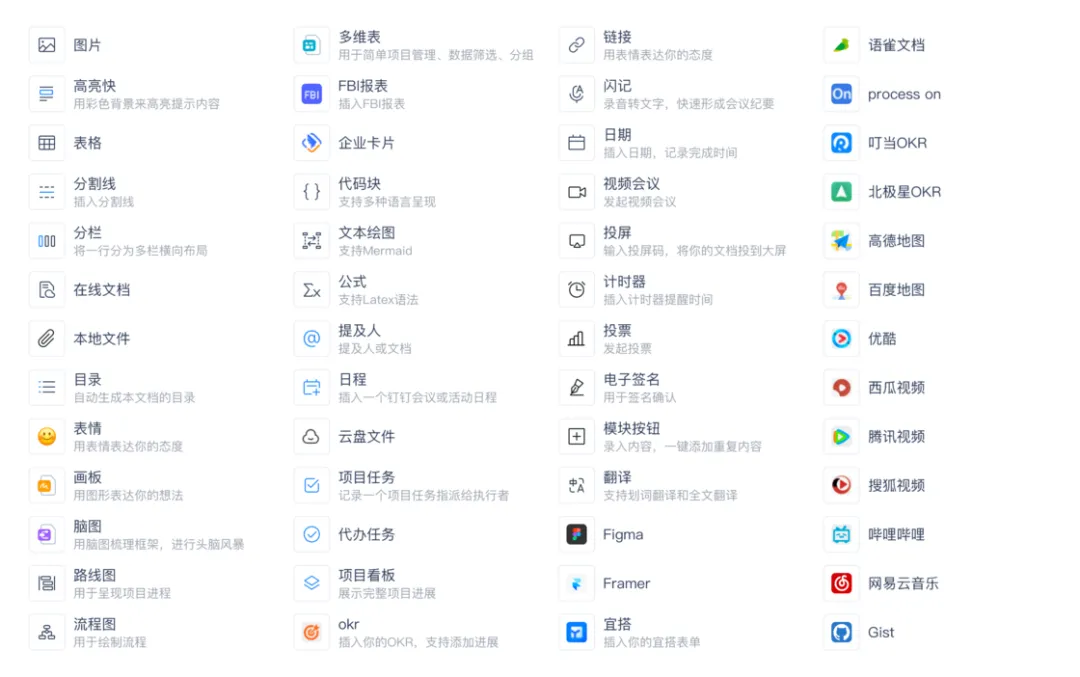
Task: Open the Gist GitHub icon
Action: [841, 632]
